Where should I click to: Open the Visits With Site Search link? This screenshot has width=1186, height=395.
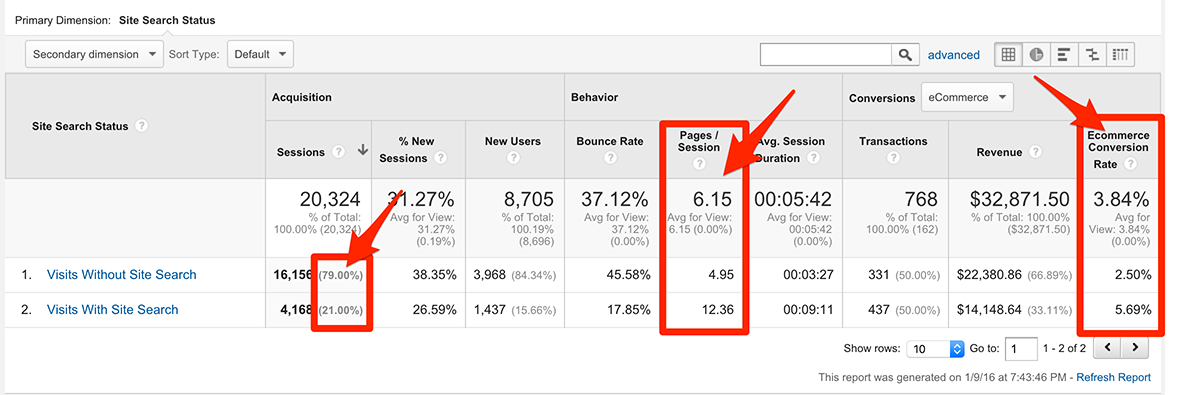coord(113,309)
